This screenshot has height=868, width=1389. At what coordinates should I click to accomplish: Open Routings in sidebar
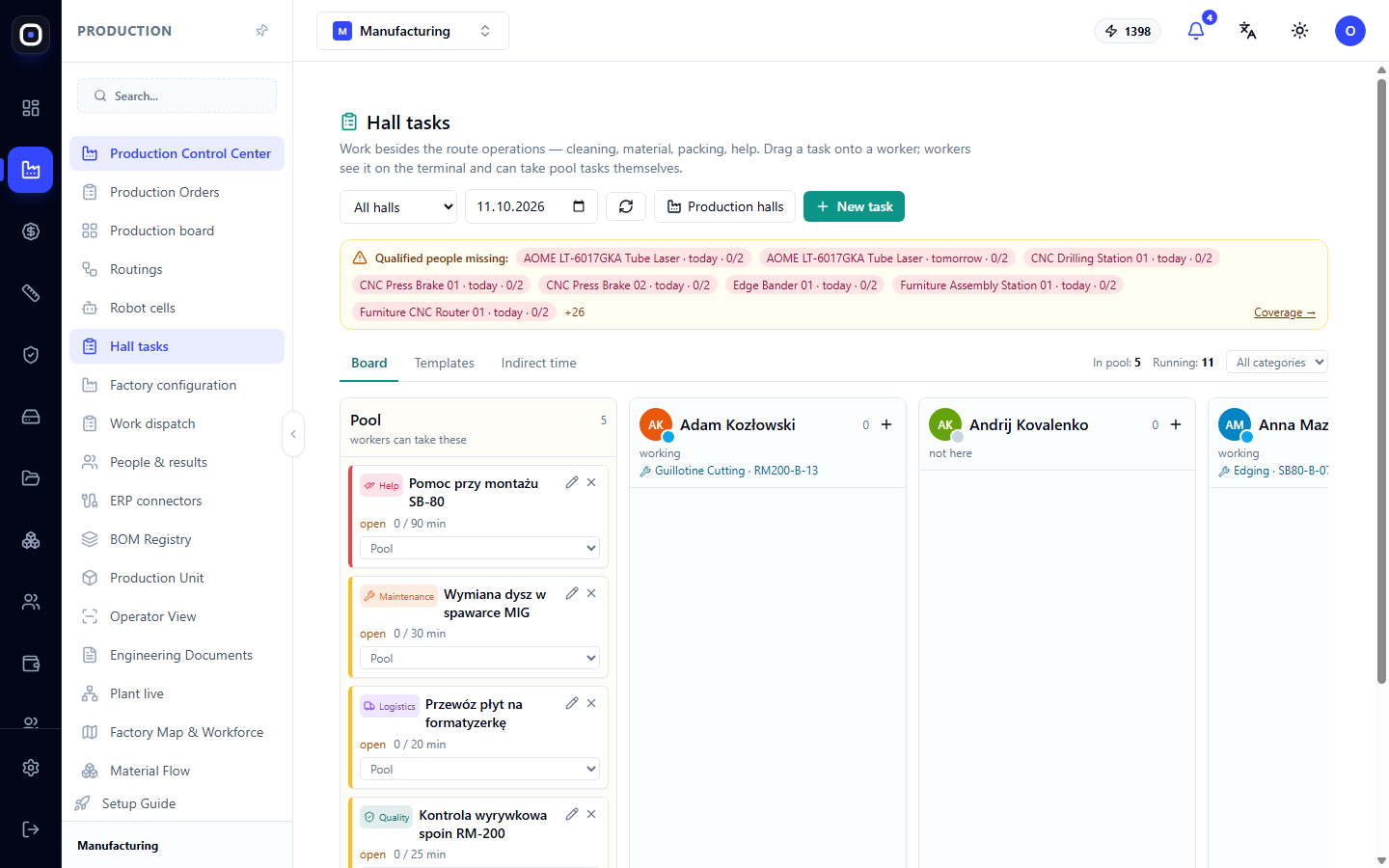click(x=177, y=269)
